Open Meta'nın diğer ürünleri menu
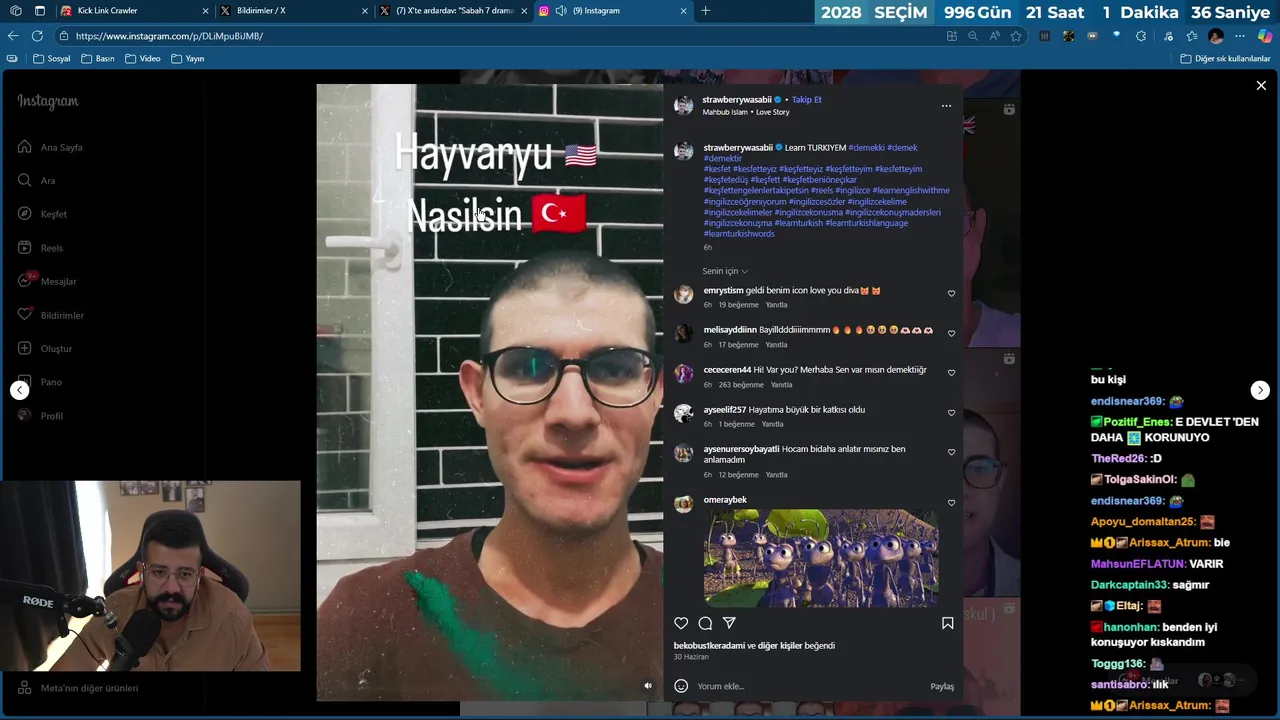Screen dimensions: 1280x720 click(x=78, y=688)
